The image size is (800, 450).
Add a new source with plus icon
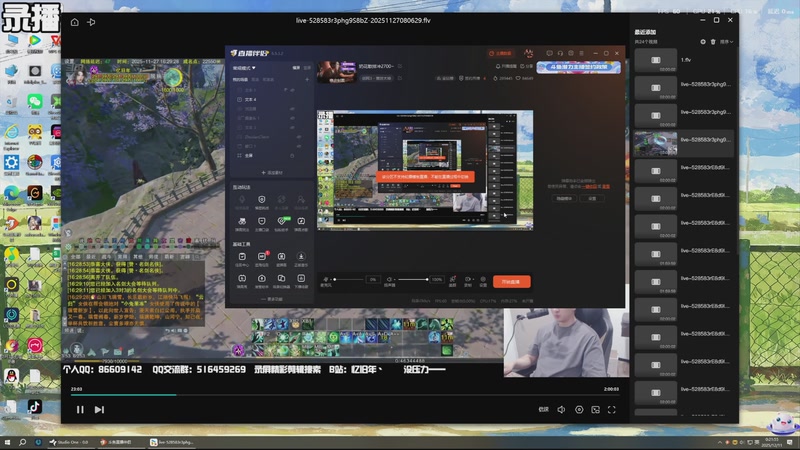pos(307,80)
